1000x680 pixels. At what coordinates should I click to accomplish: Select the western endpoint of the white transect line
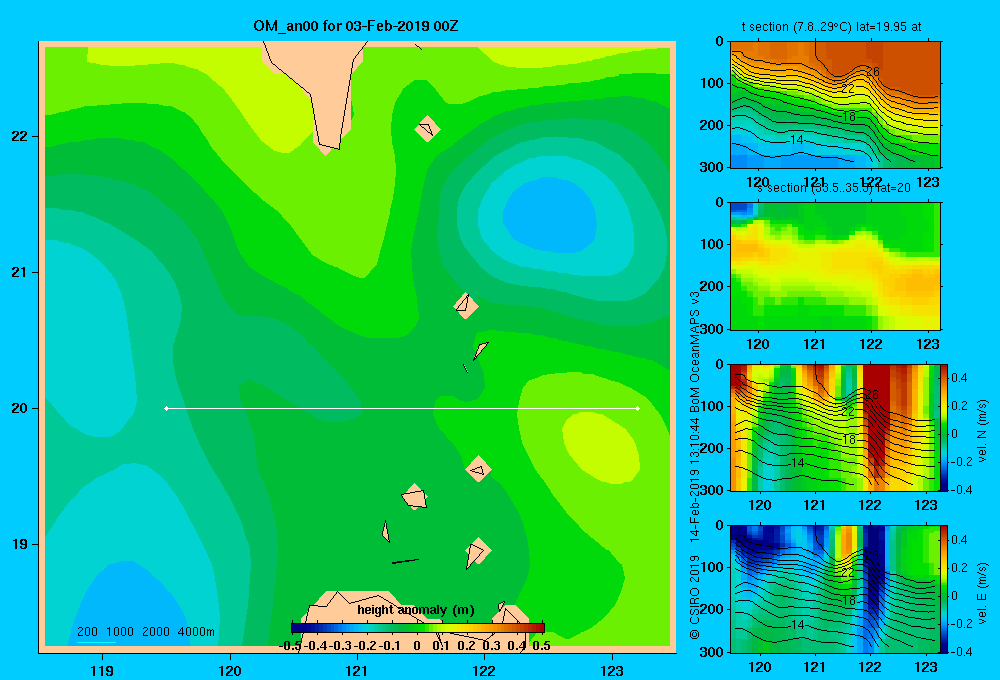pos(166,408)
